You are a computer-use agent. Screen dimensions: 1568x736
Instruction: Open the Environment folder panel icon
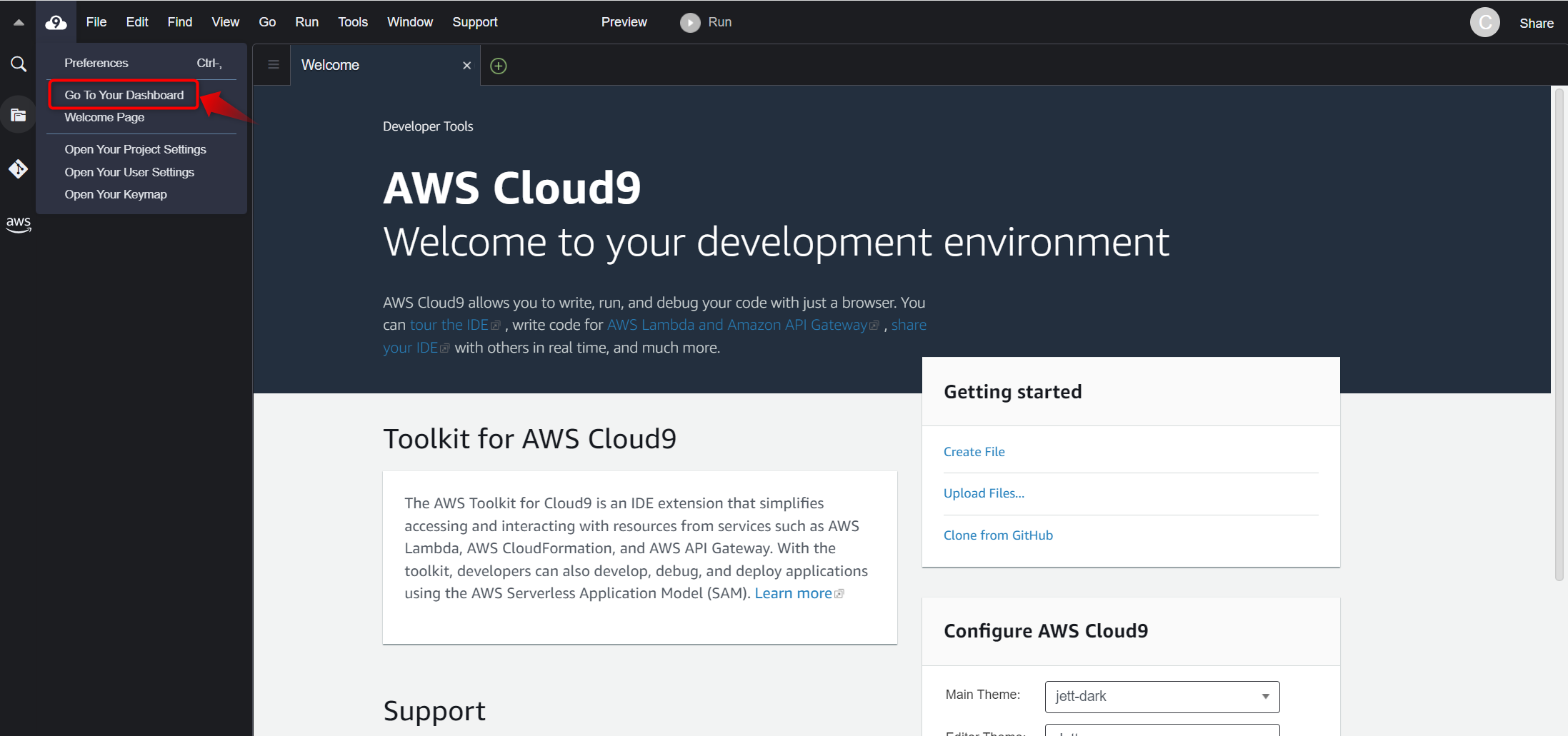19,115
